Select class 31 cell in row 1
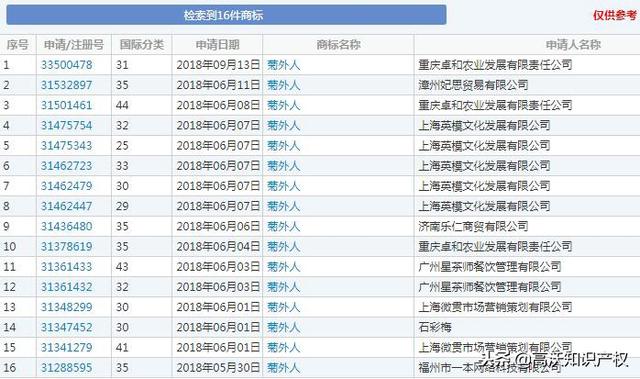The height and width of the screenshot is (379, 640). 122,65
